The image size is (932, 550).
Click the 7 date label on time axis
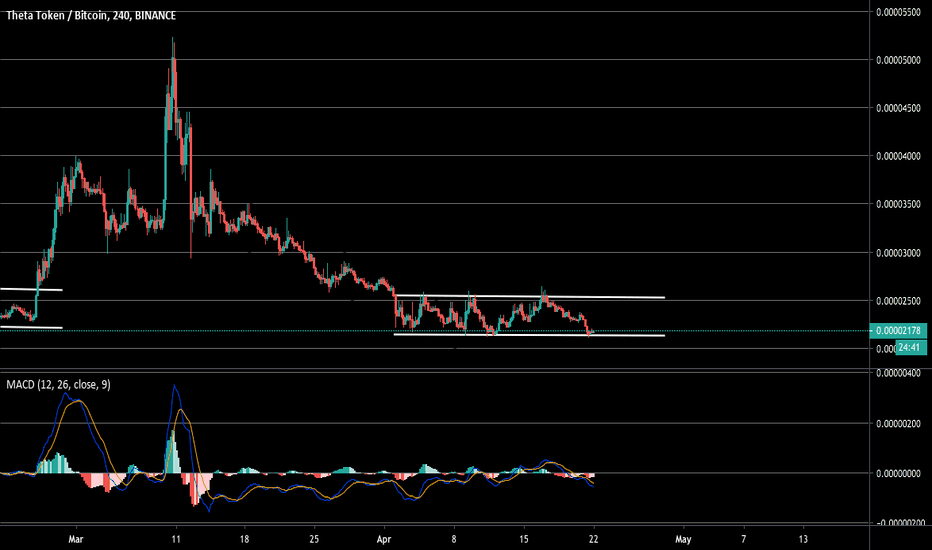(744, 539)
